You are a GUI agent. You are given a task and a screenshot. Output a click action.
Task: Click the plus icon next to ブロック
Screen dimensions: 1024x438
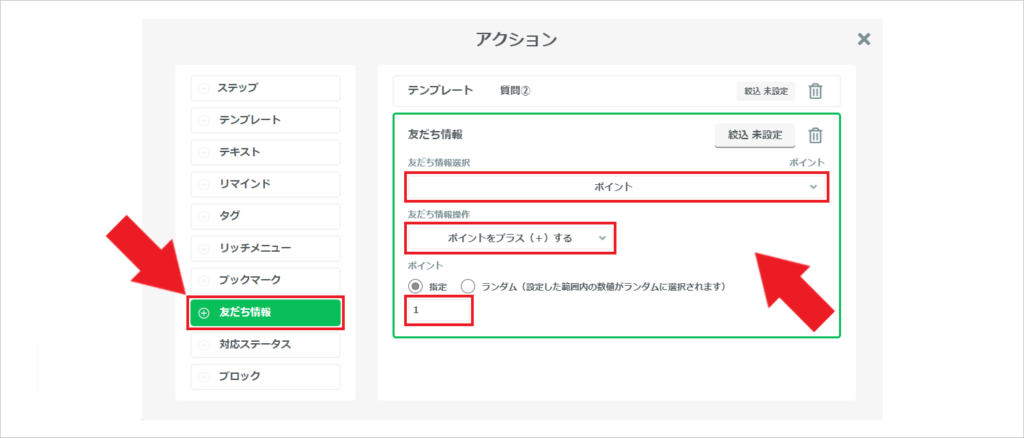[x=204, y=377]
